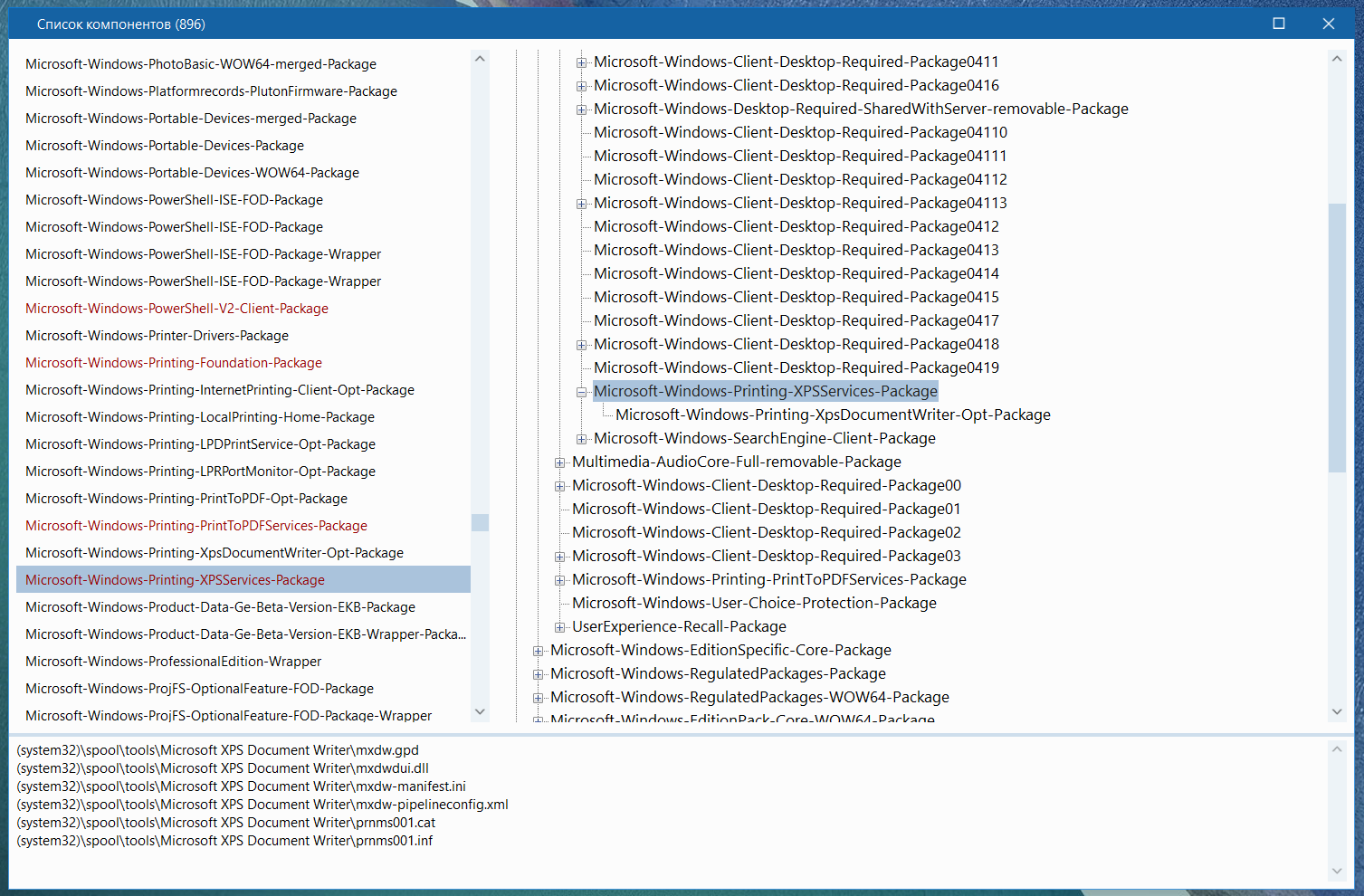Close the component list window
Image resolution: width=1364 pixels, height=896 pixels.
1329,24
